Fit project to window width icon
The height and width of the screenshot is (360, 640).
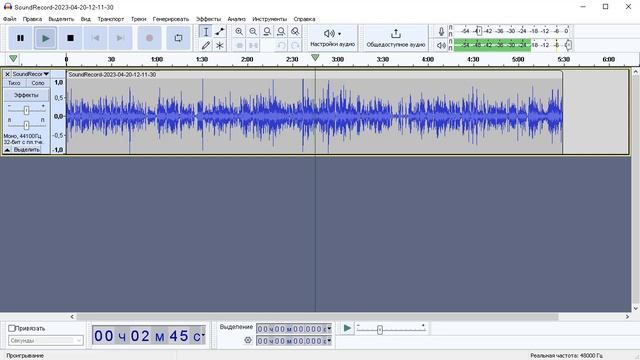click(x=281, y=31)
